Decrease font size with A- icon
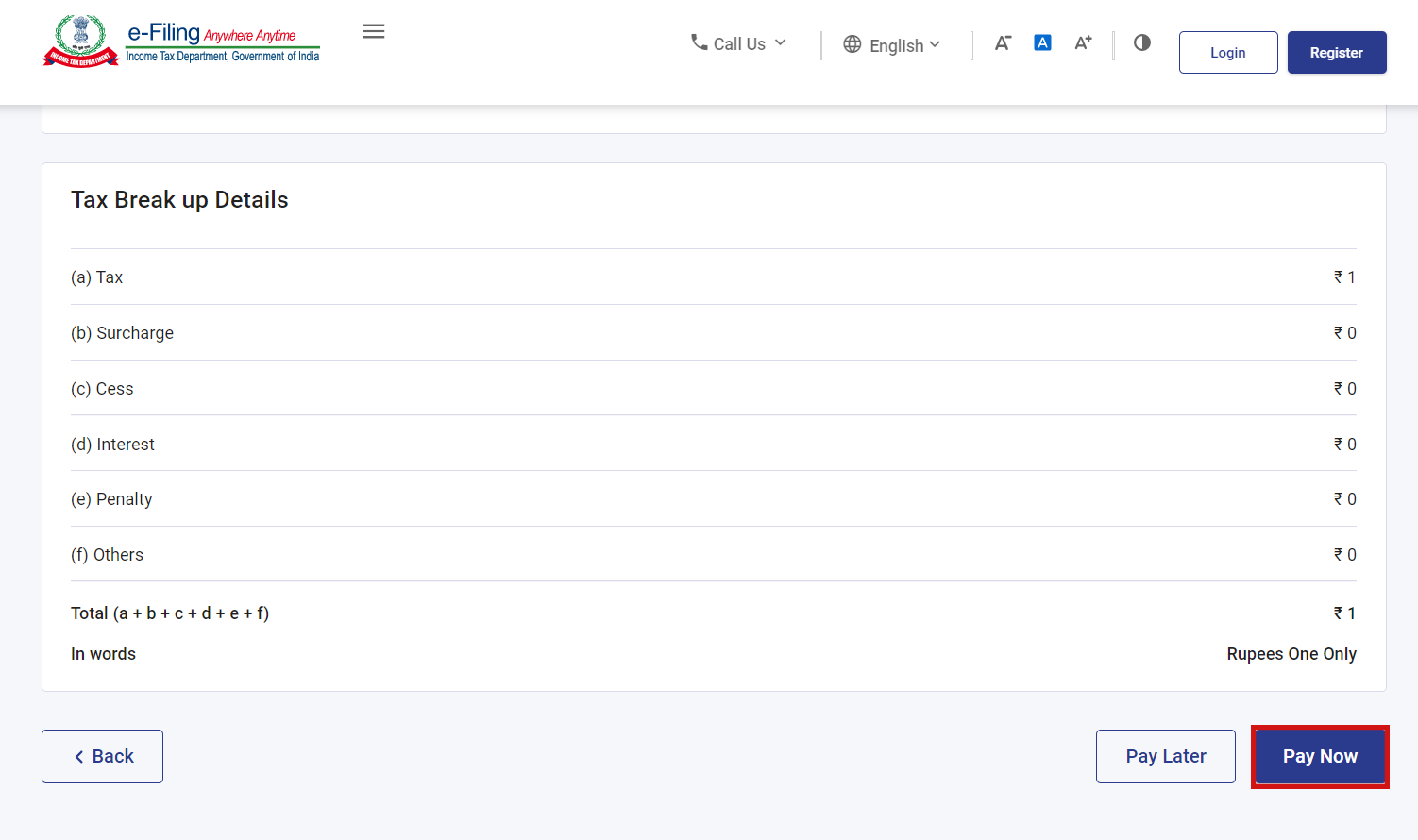Image resolution: width=1418 pixels, height=840 pixels. (x=1003, y=42)
